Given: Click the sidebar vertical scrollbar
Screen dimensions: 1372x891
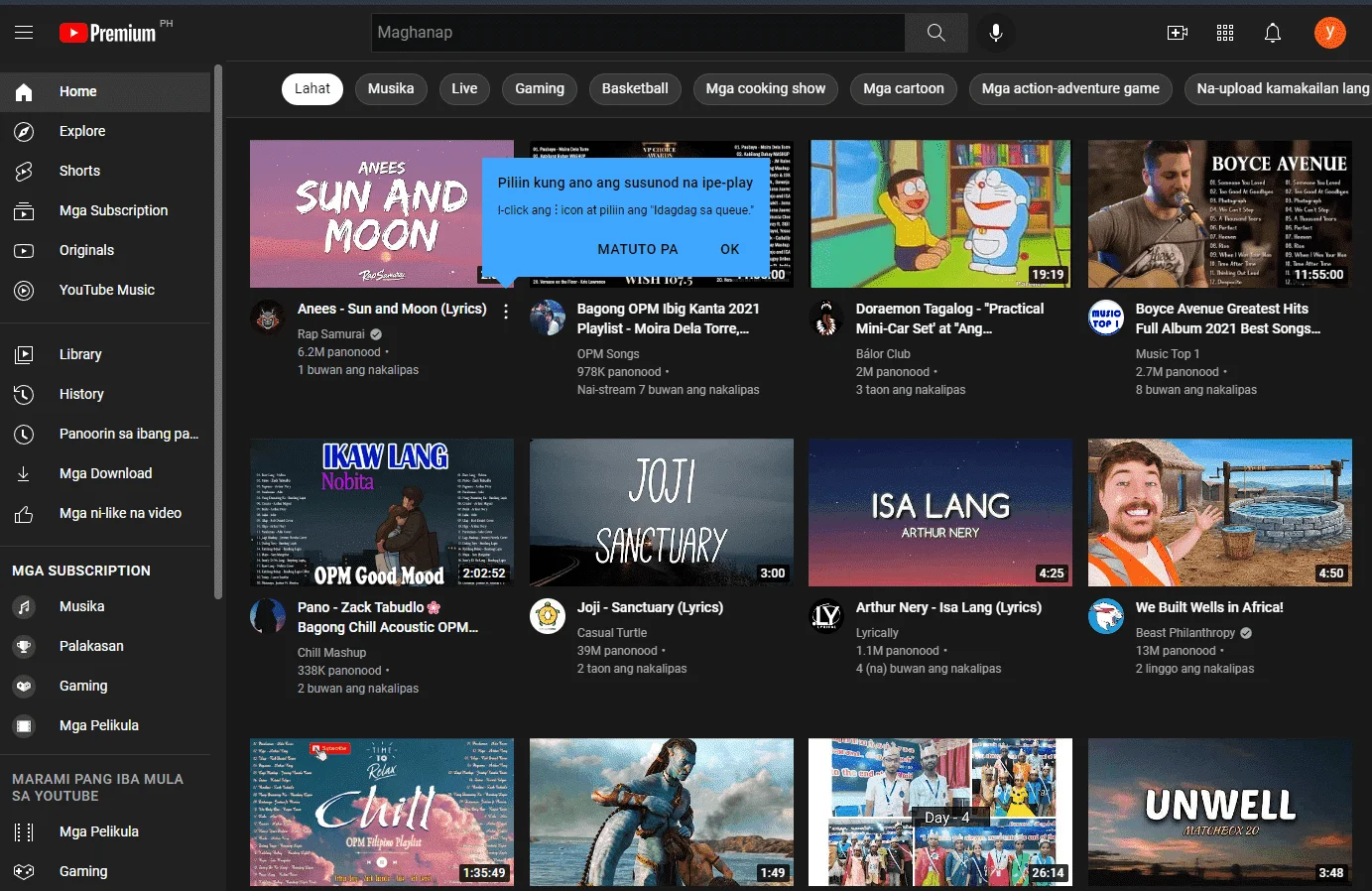Looking at the screenshot, I should click(x=217, y=332).
